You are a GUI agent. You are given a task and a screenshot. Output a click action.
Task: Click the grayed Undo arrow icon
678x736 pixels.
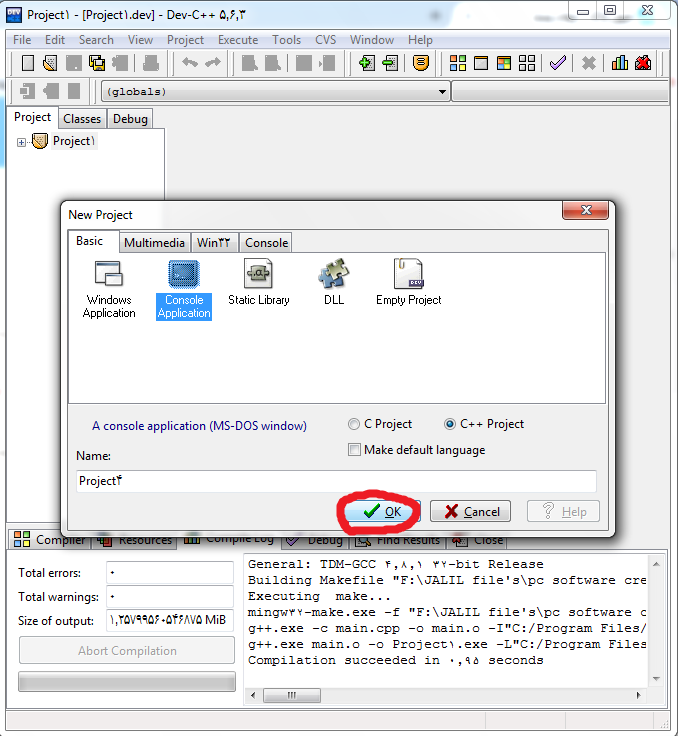coord(190,62)
